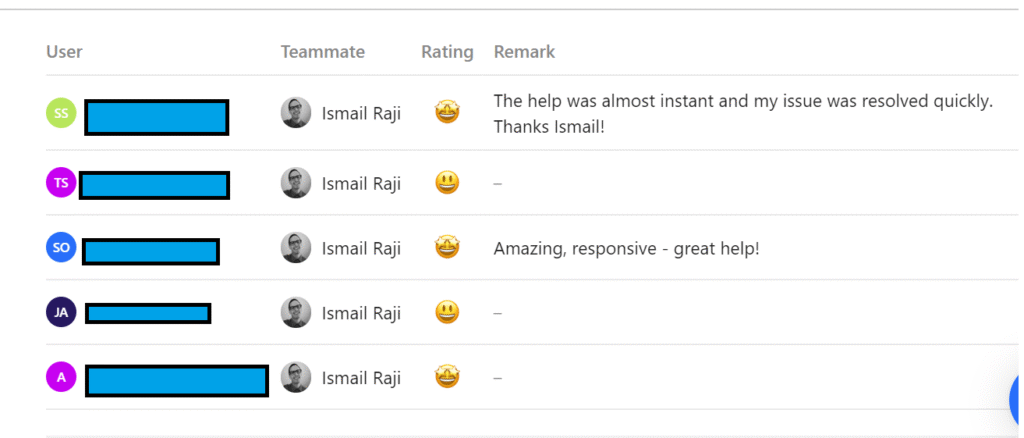The image size is (1024, 438).
Task: Click star-struck rating emoji in A row
Action: tap(447, 377)
